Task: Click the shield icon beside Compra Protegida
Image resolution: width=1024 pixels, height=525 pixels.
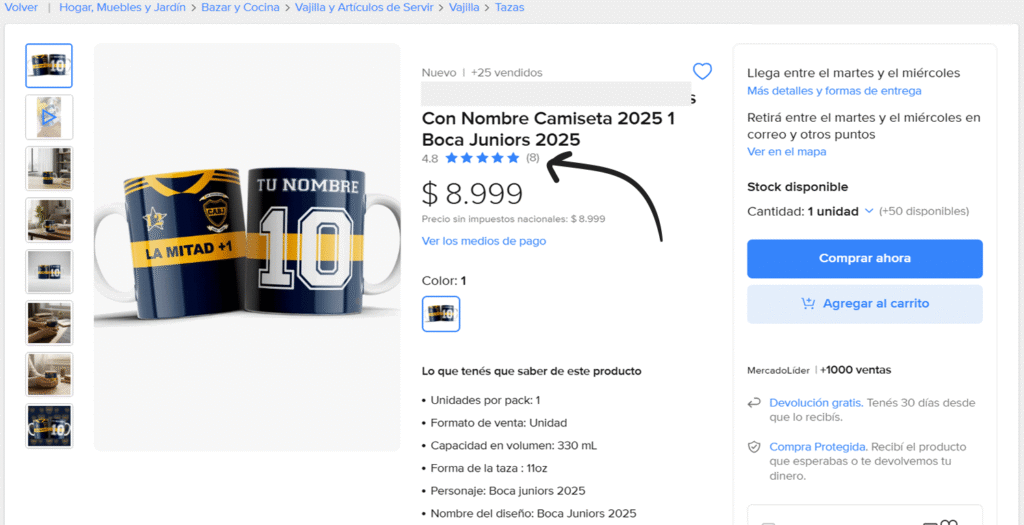Action: point(754,447)
